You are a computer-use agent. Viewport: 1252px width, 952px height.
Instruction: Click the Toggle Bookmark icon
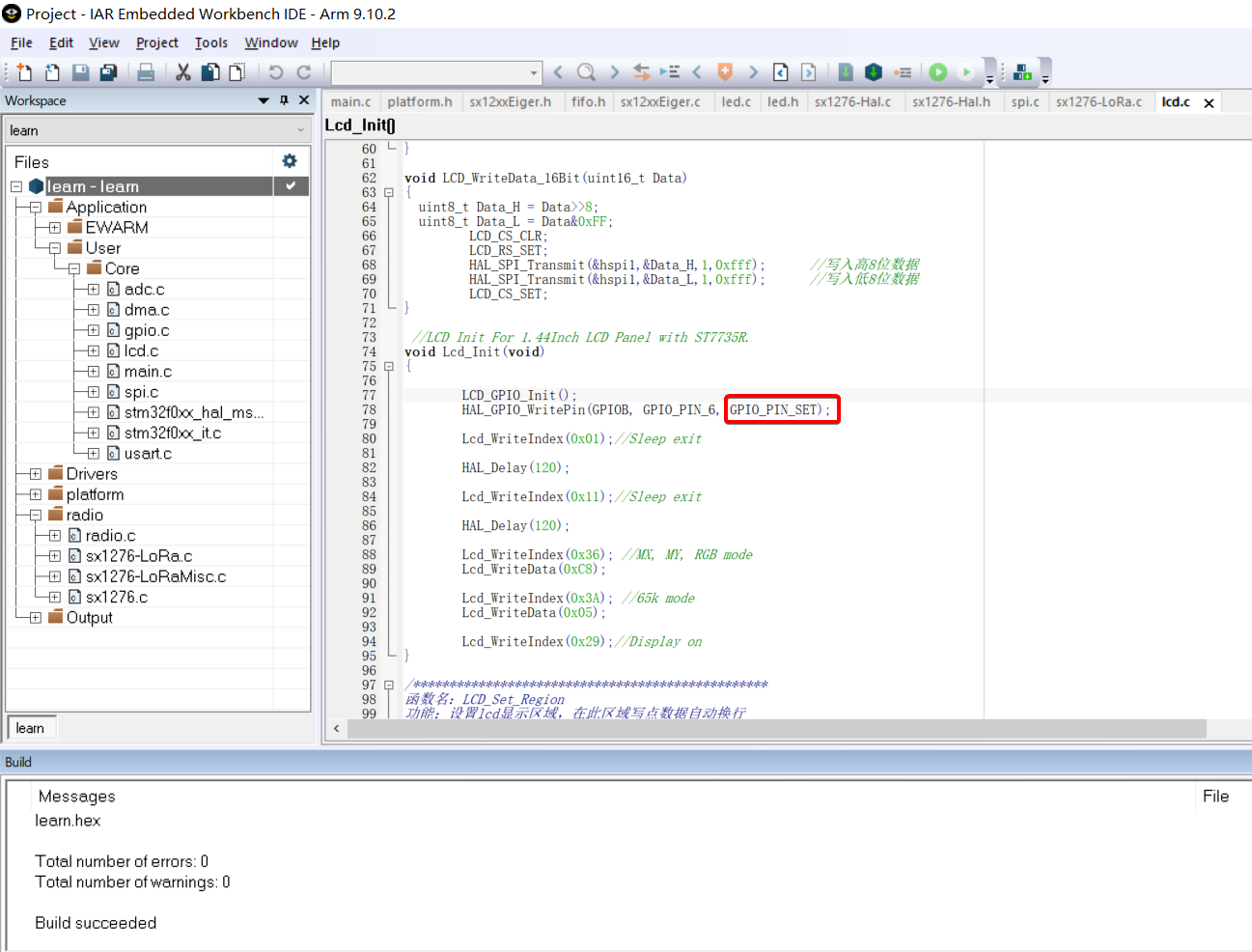725,72
